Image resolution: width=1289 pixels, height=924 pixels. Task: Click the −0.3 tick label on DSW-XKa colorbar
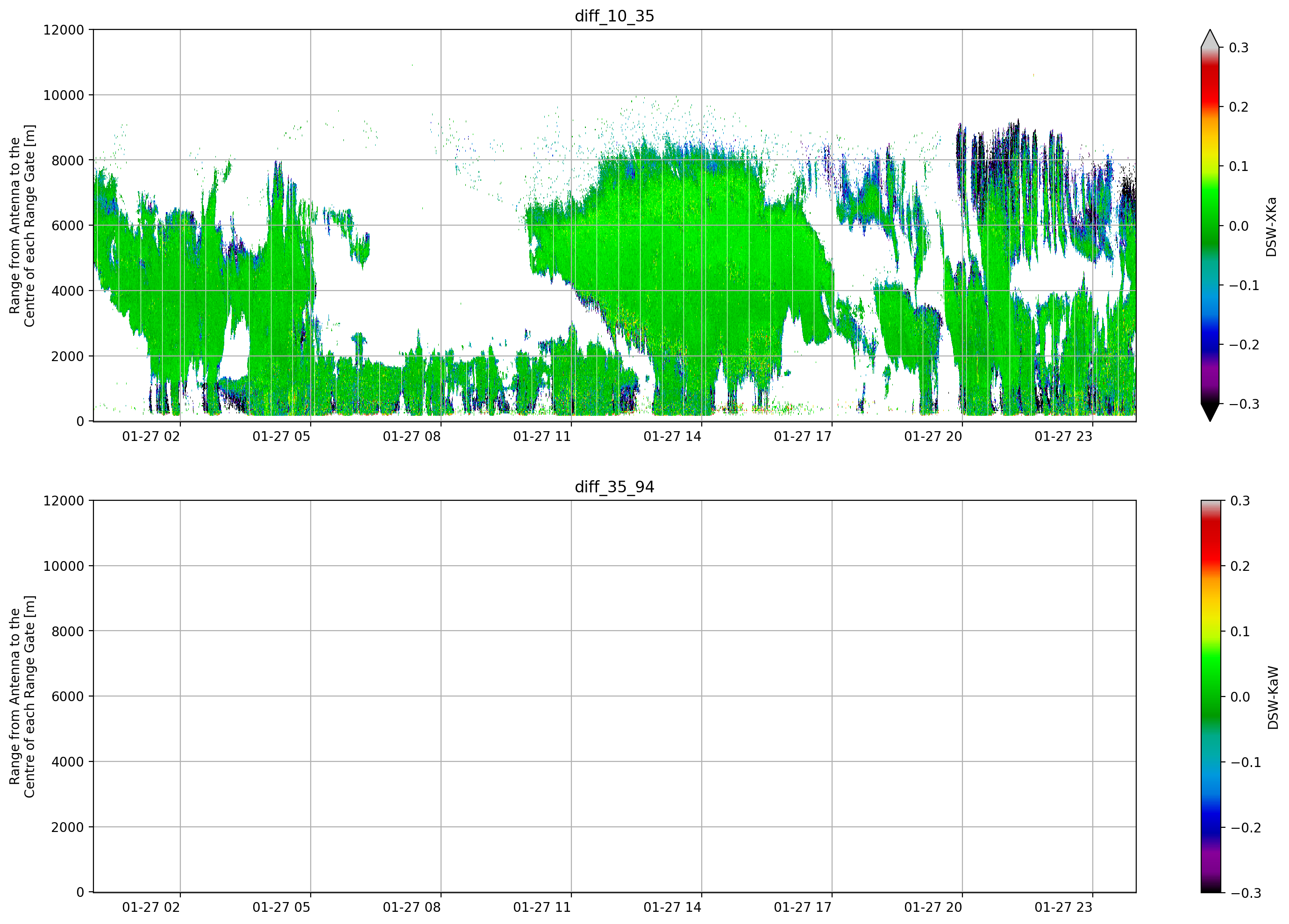coord(1244,405)
